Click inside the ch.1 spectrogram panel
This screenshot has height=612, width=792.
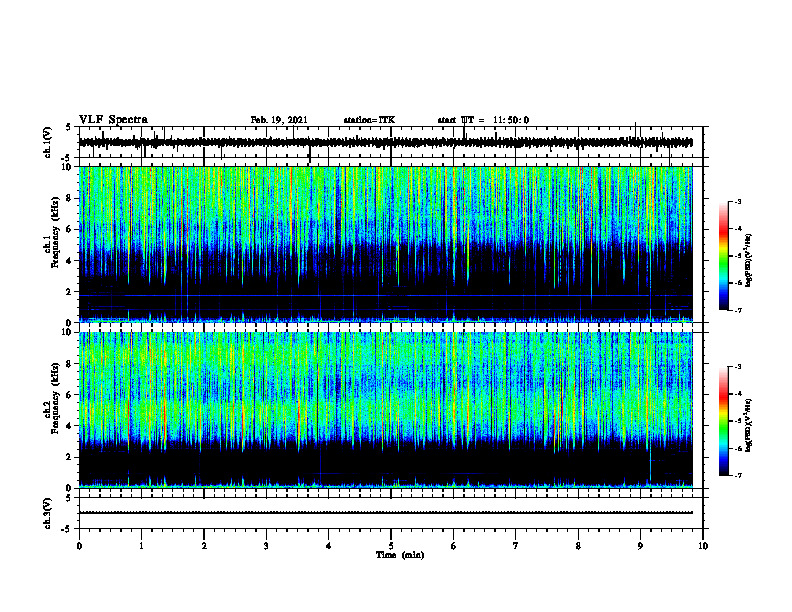click(386, 244)
